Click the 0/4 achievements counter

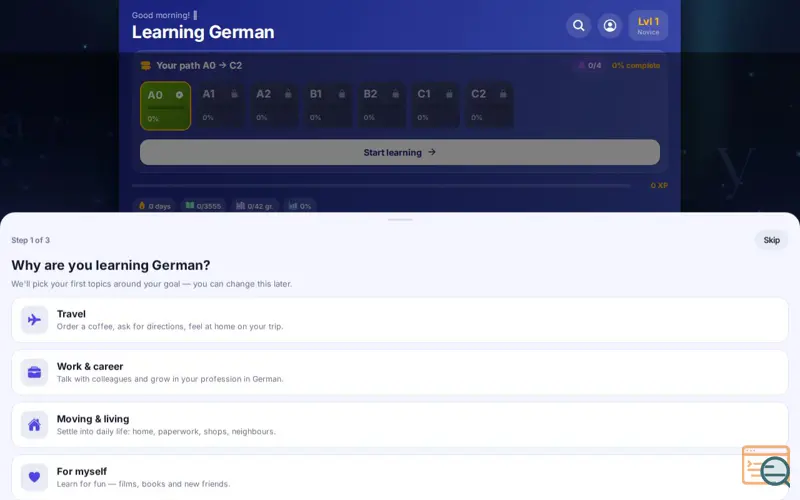click(x=589, y=65)
